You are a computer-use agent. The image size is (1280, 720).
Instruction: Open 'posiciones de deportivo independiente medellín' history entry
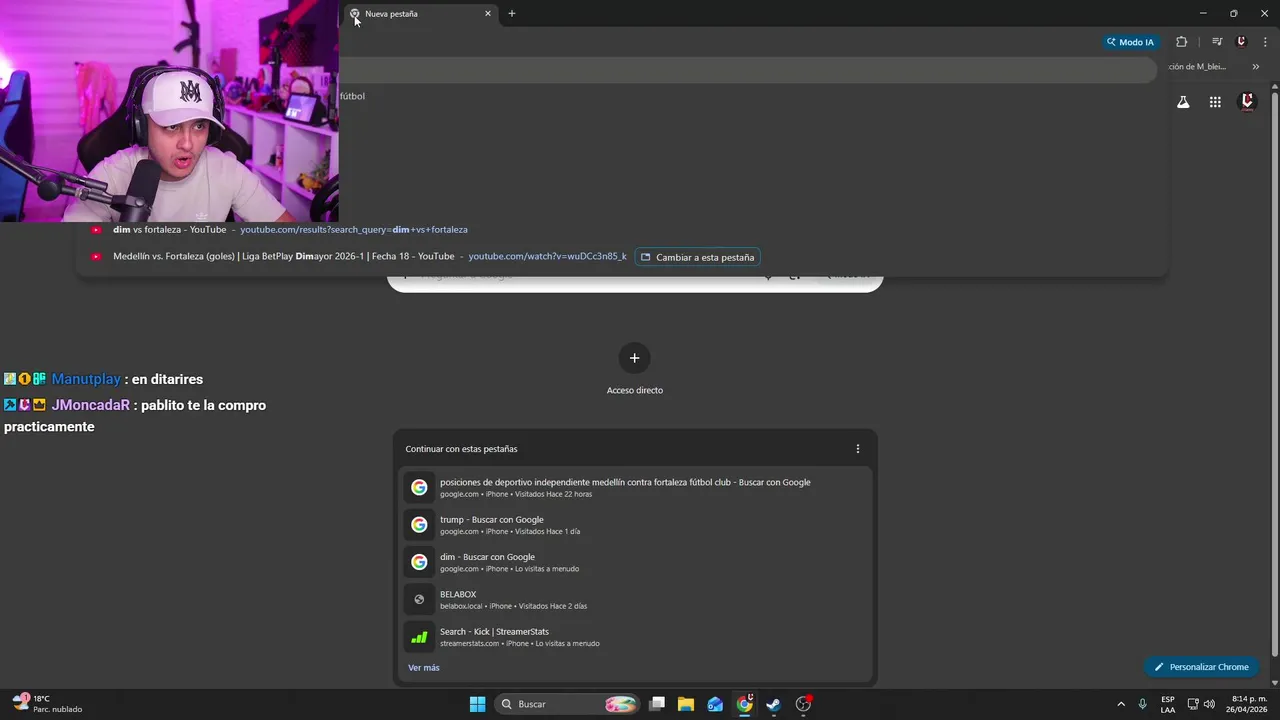pyautogui.click(x=635, y=487)
